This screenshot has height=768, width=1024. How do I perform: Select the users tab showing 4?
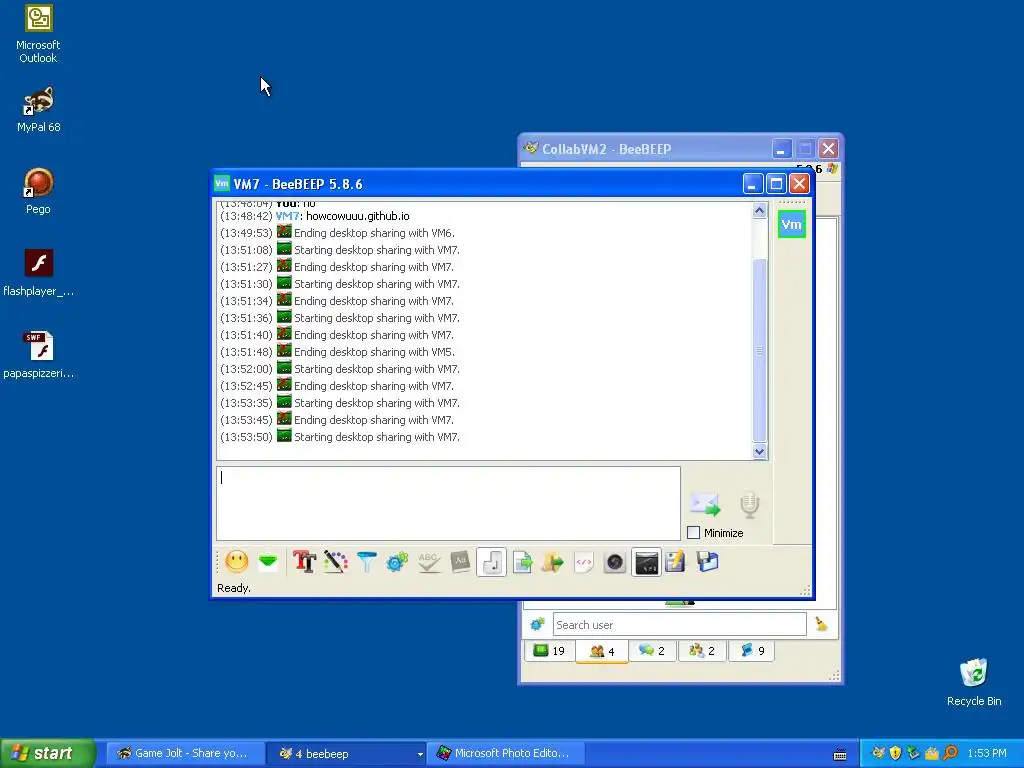[x=601, y=651]
